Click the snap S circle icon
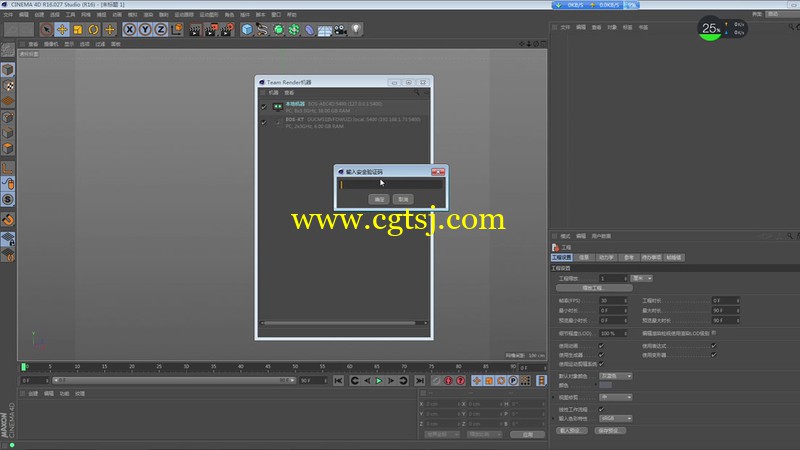Viewport: 800px width, 450px height. tap(8, 199)
